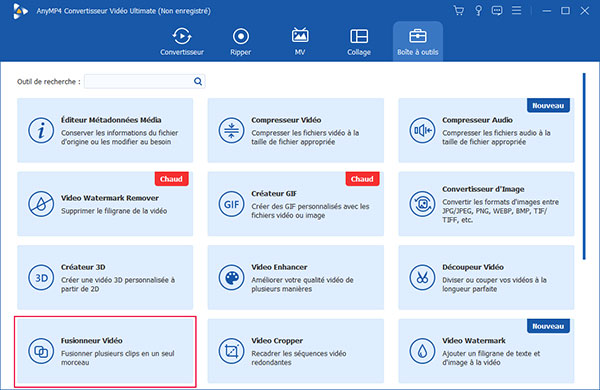Open the Video Watermark Remover title
Viewport: 600px width, 390px height.
point(110,198)
